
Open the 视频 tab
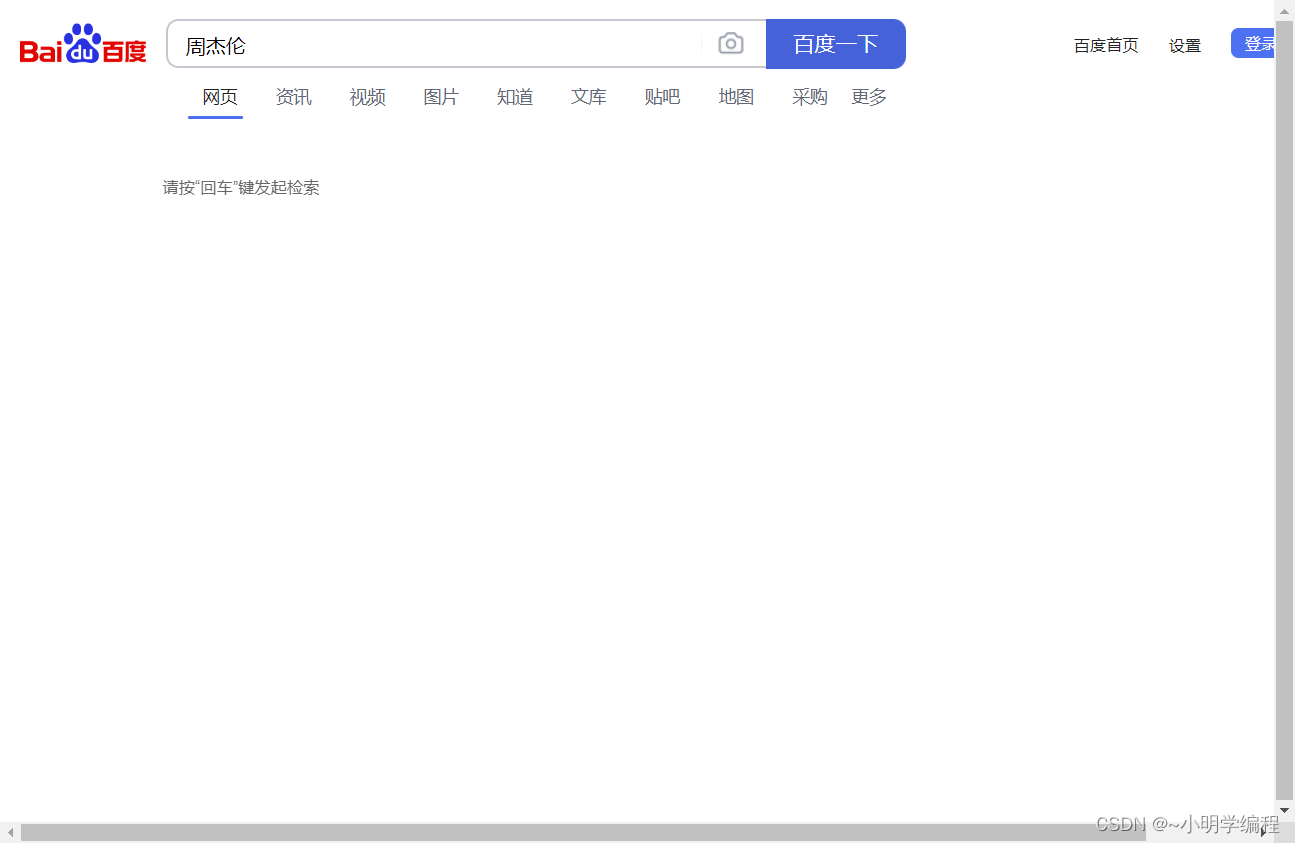click(367, 97)
